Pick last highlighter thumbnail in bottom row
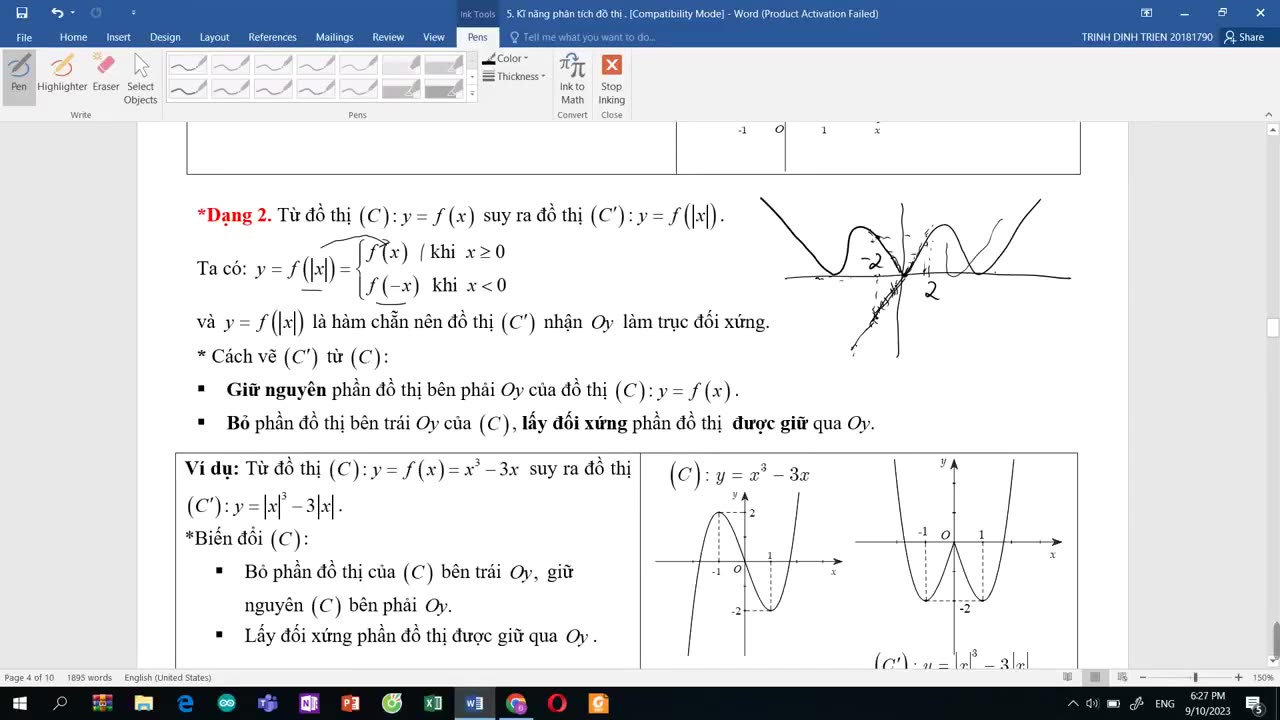Viewport: 1280px width, 720px height. (x=444, y=89)
